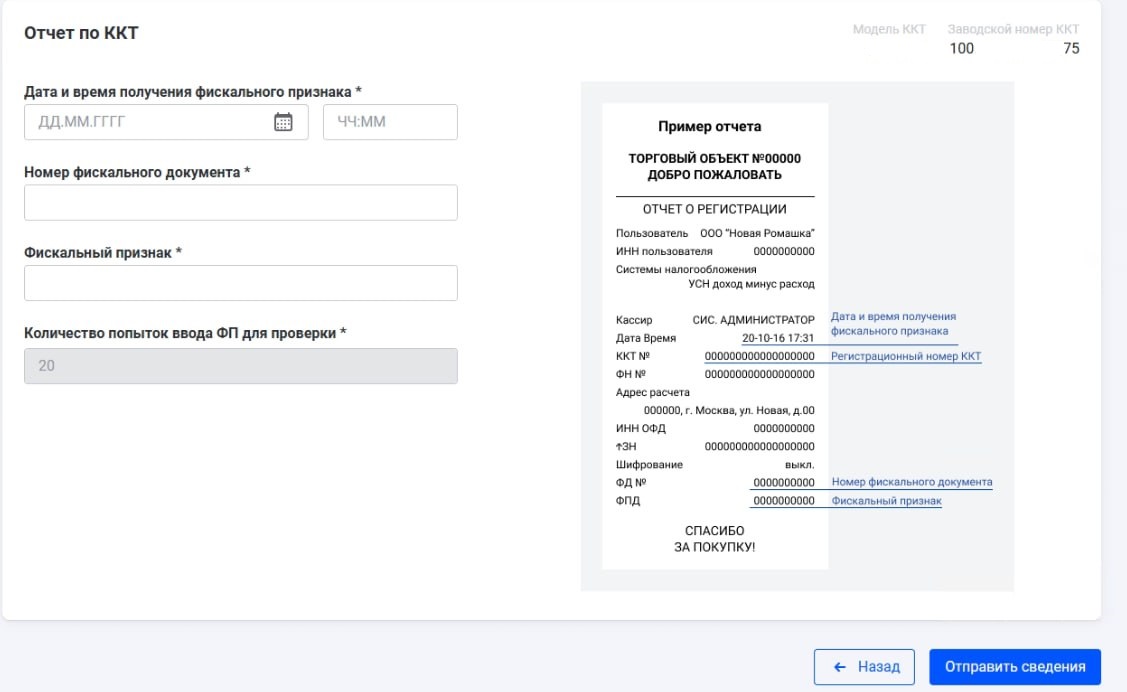Click the disabled attempts field showing 20
This screenshot has width=1127, height=692.
(x=240, y=366)
